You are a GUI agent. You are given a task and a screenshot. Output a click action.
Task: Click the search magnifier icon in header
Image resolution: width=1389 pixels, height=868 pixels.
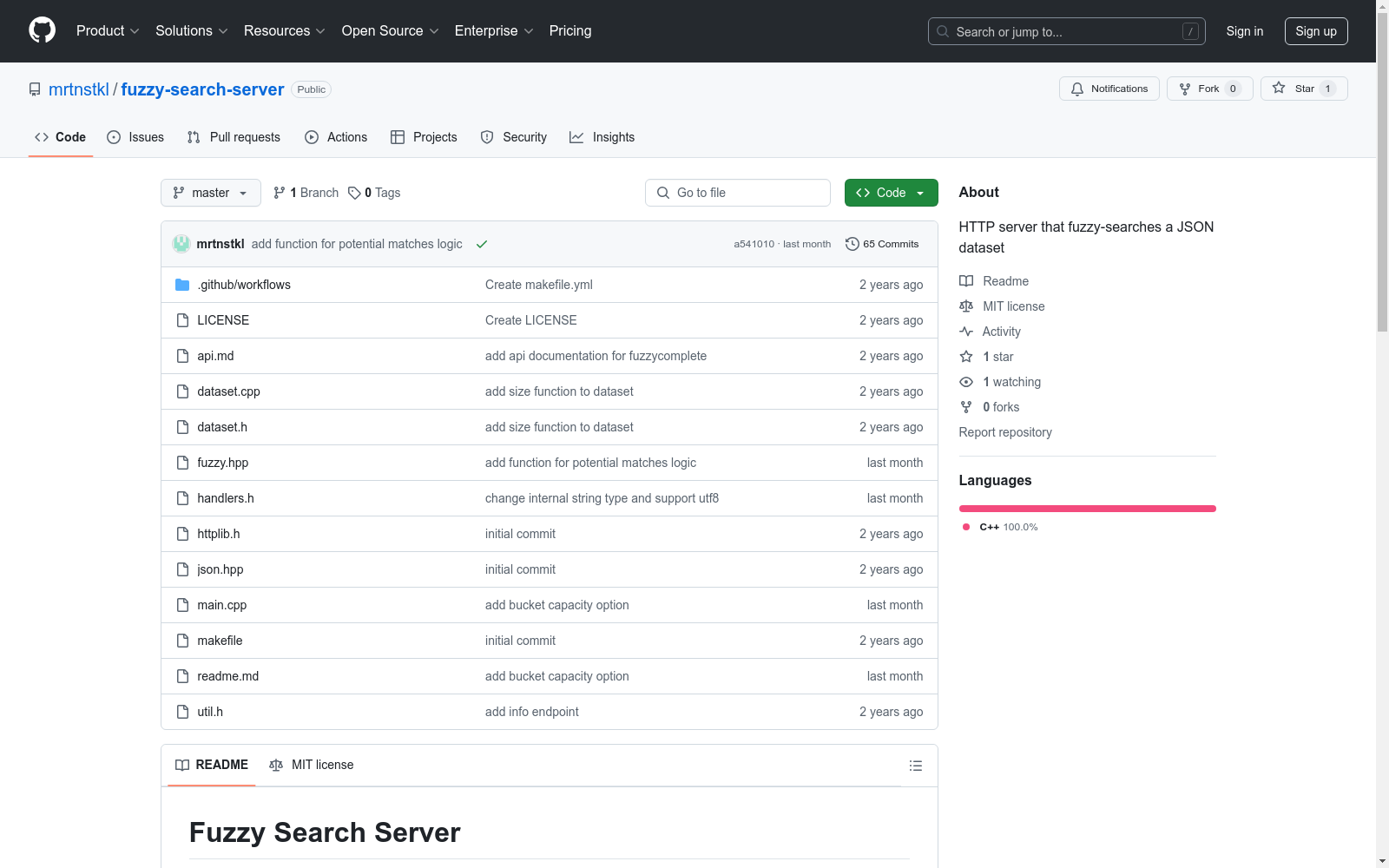click(943, 31)
